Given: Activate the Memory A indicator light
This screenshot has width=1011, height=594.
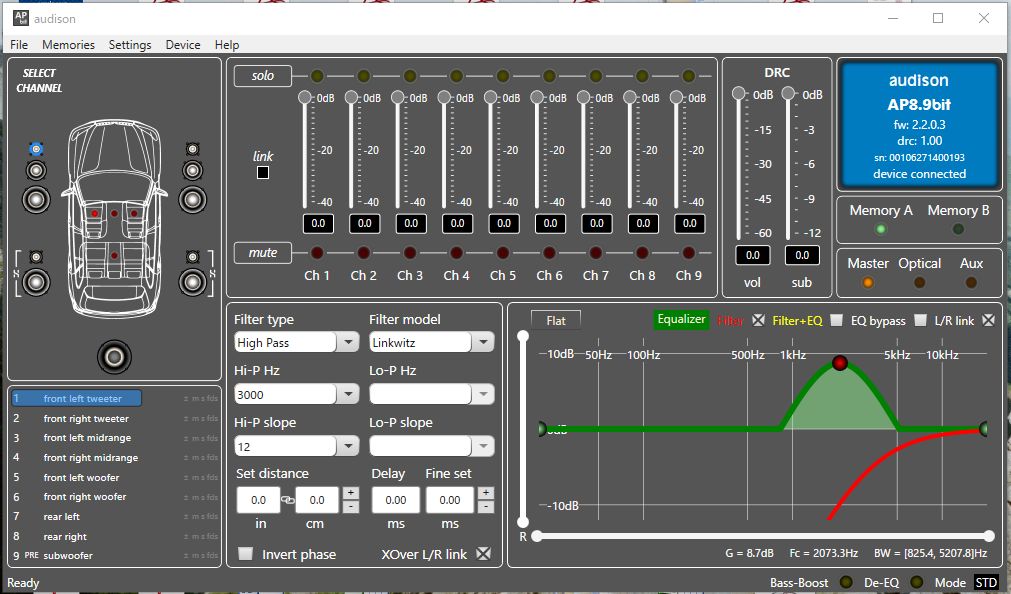Looking at the screenshot, I should (x=881, y=229).
